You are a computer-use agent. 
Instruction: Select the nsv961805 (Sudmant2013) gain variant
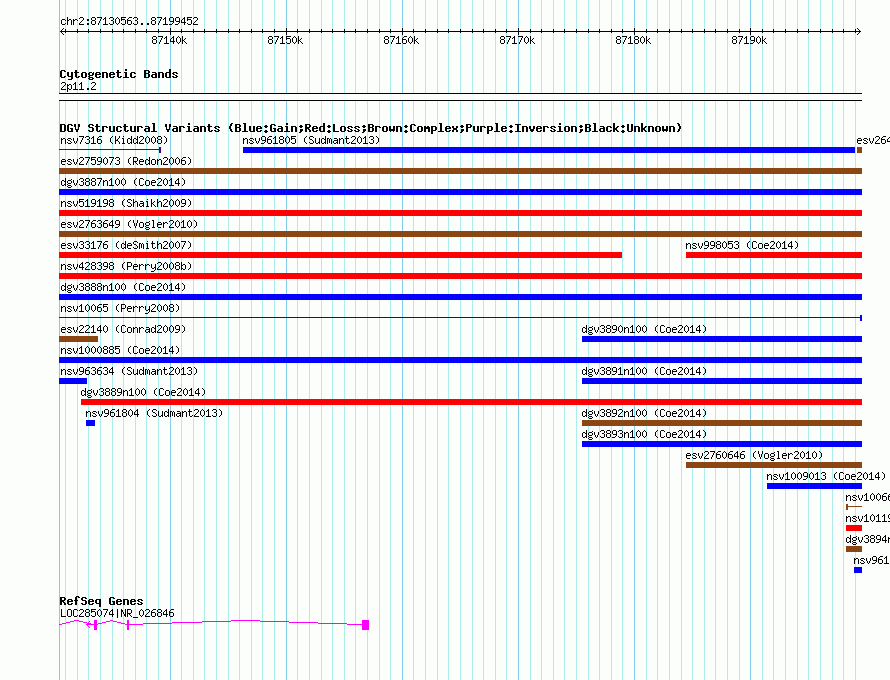[548, 150]
